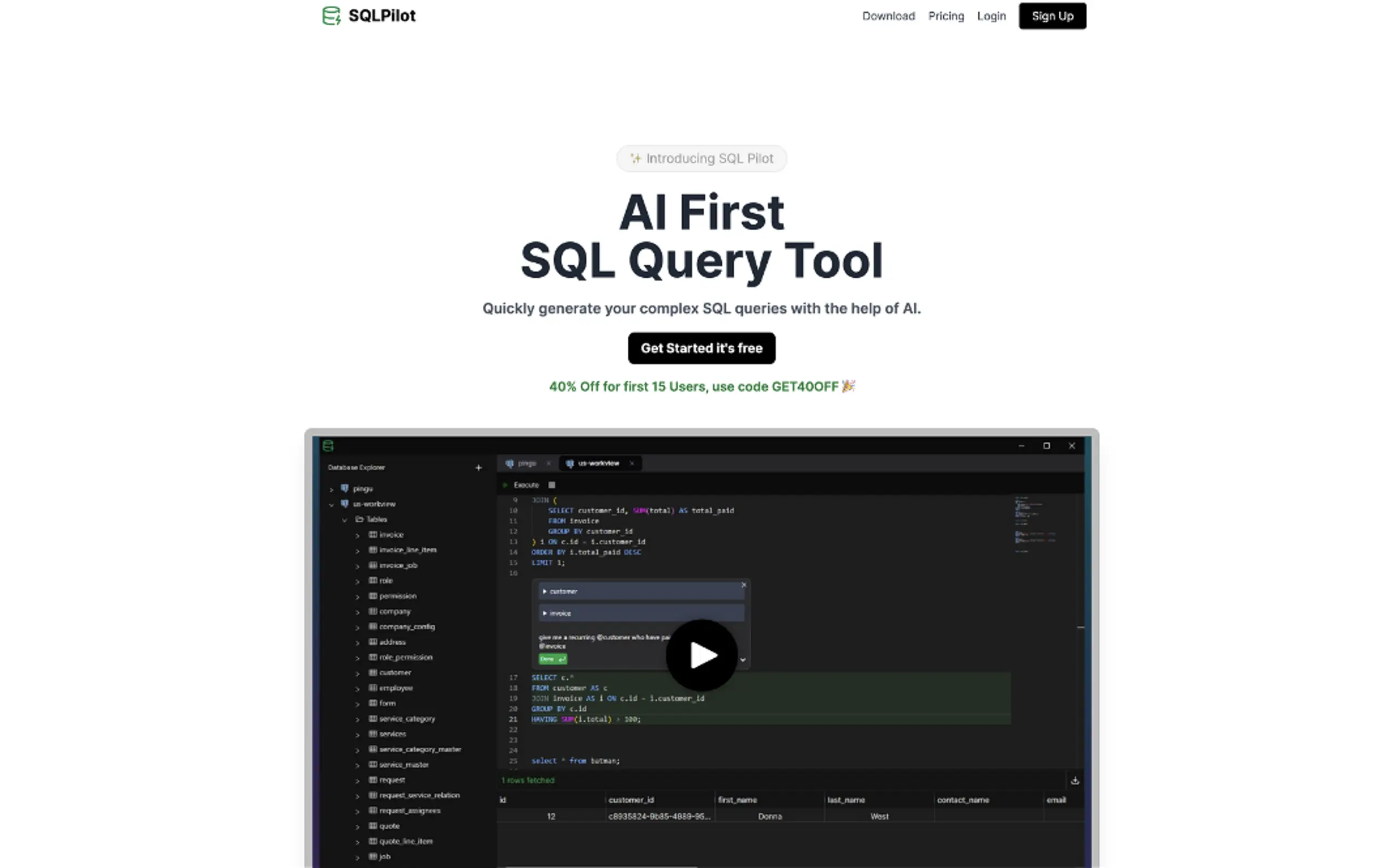The width and height of the screenshot is (1389, 868).
Task: Expand the pingu database node
Action: [x=331, y=490]
